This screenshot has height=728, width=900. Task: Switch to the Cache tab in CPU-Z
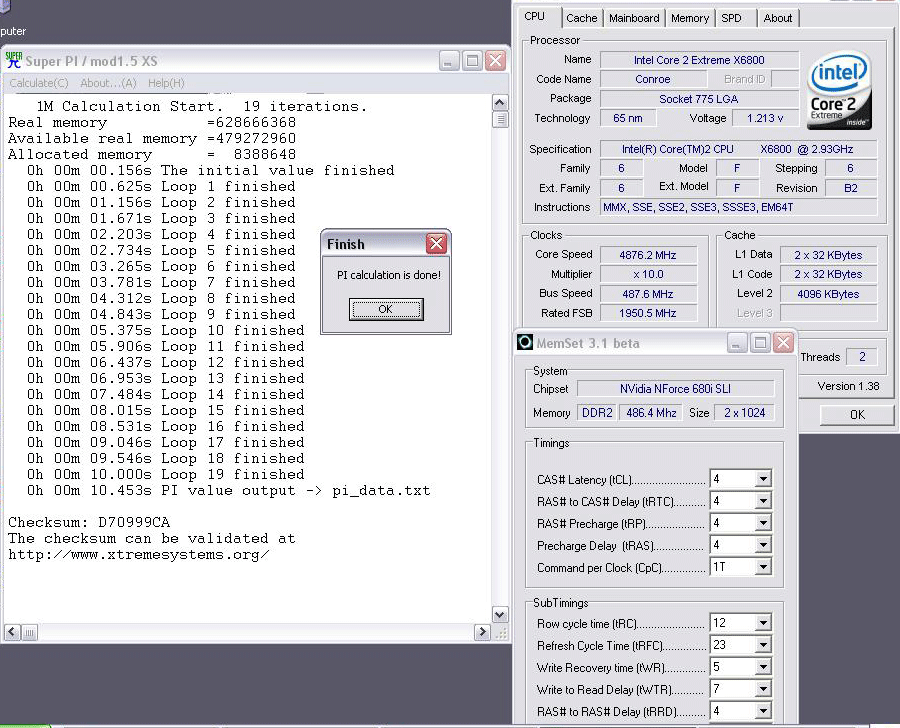(x=581, y=18)
